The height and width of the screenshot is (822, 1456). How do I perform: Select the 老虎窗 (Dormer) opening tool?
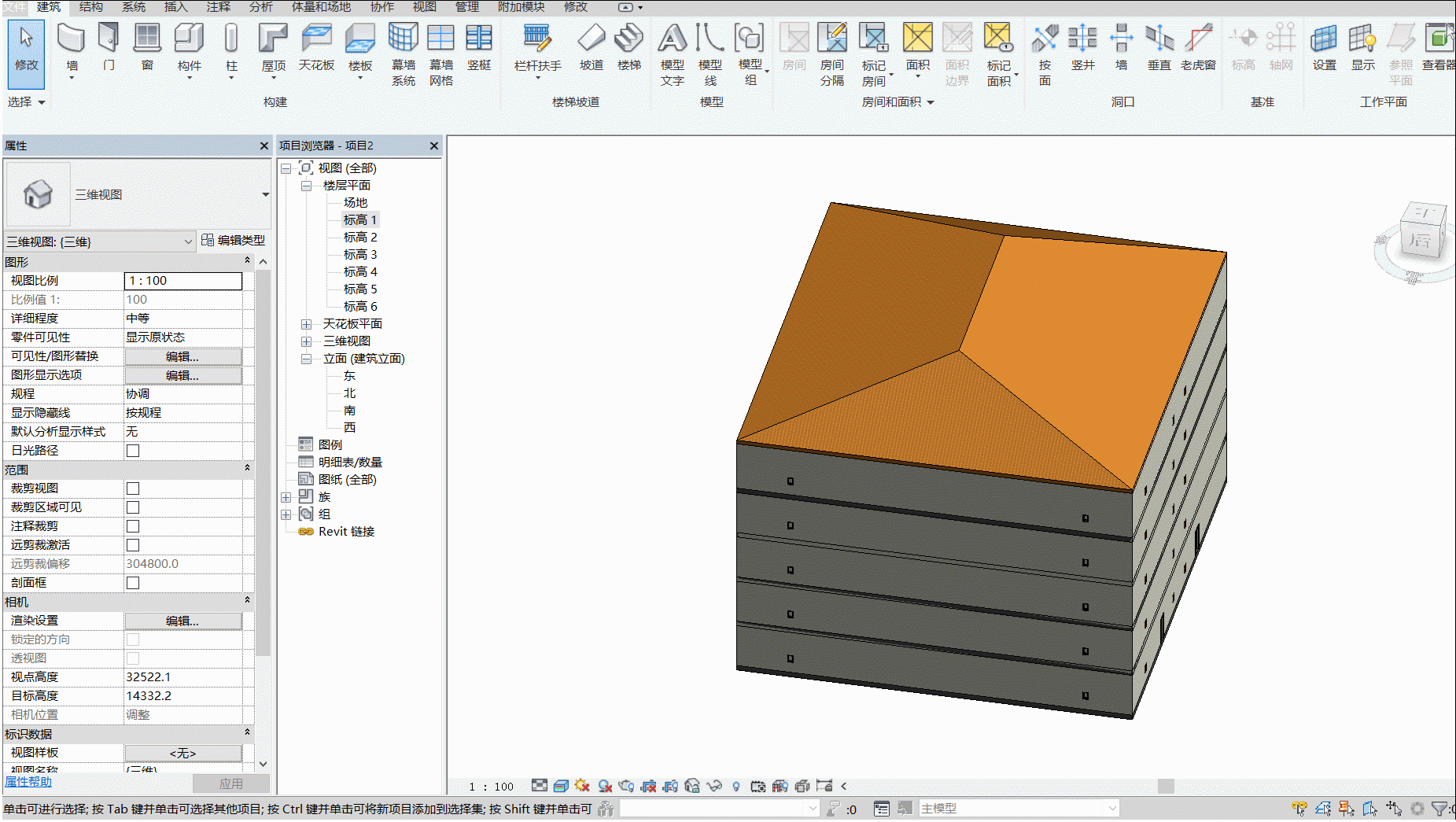(x=1198, y=47)
